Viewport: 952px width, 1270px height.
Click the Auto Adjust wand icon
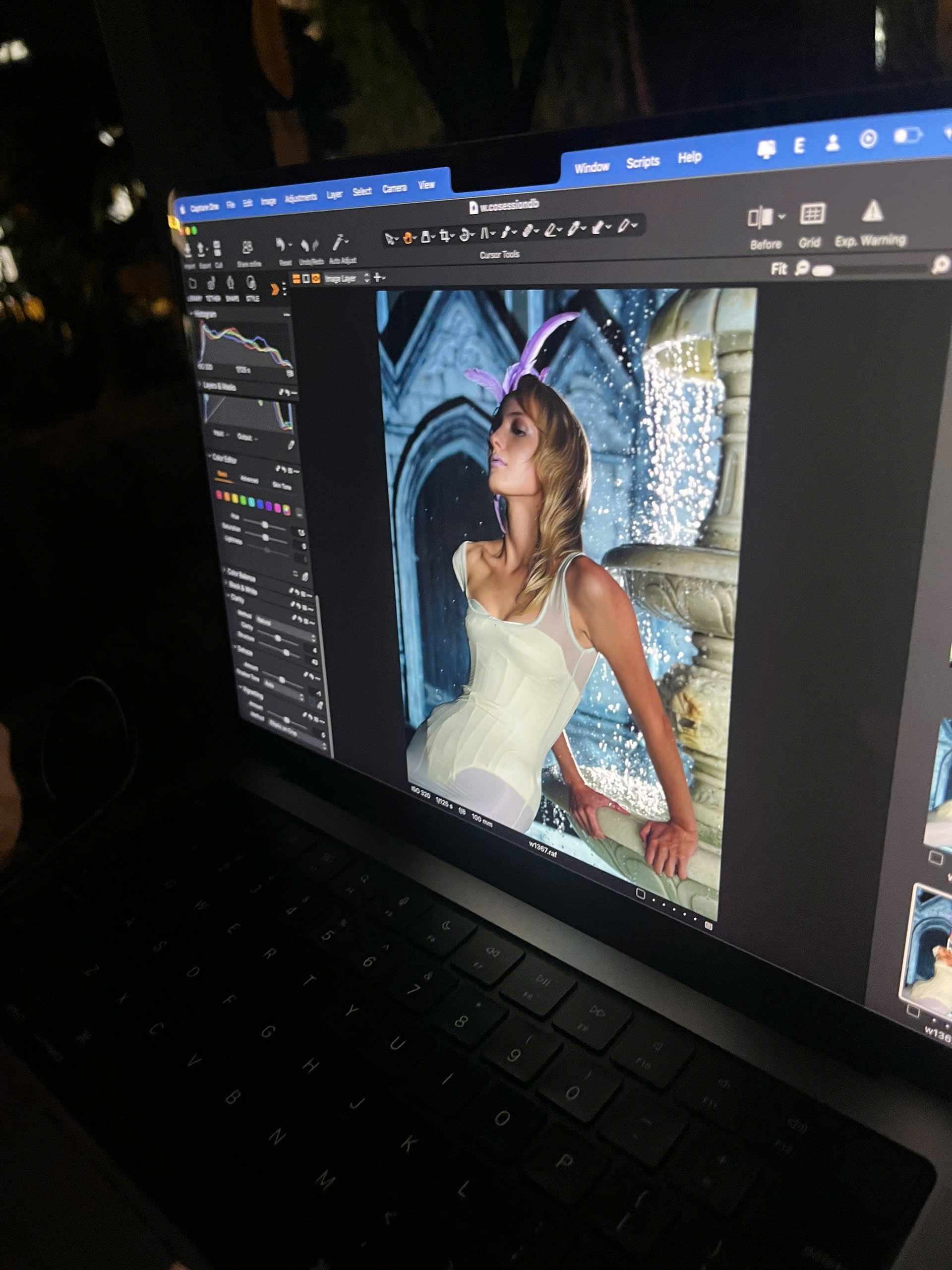[x=340, y=242]
